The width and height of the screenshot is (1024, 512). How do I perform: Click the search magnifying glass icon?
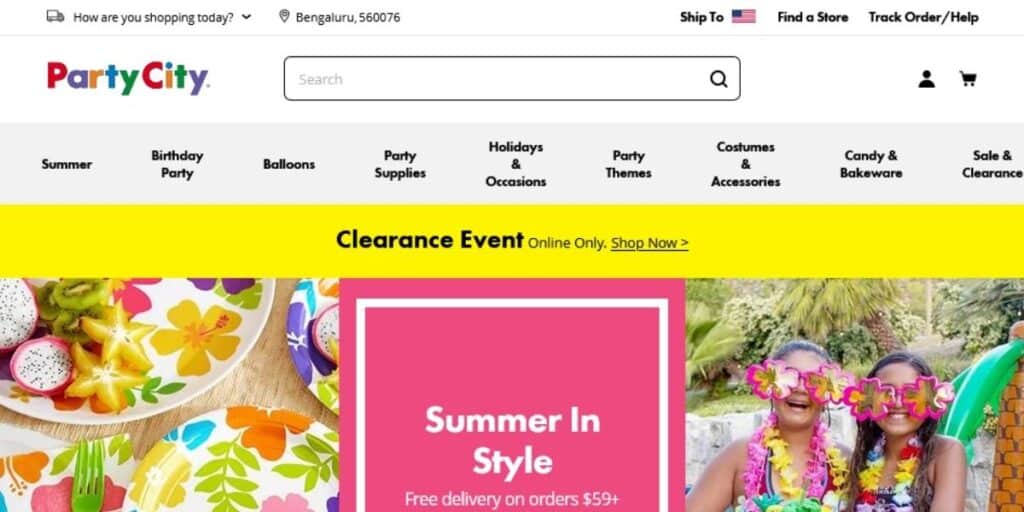[x=718, y=79]
